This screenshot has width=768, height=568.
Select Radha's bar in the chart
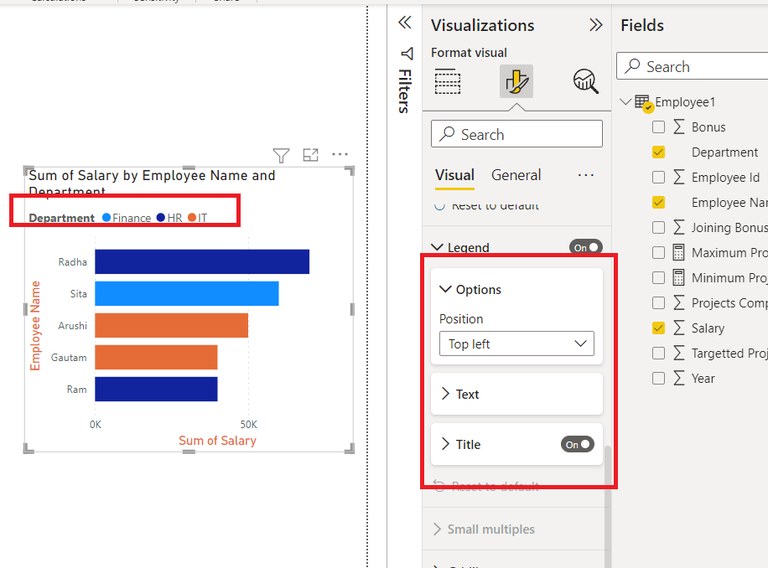point(202,261)
